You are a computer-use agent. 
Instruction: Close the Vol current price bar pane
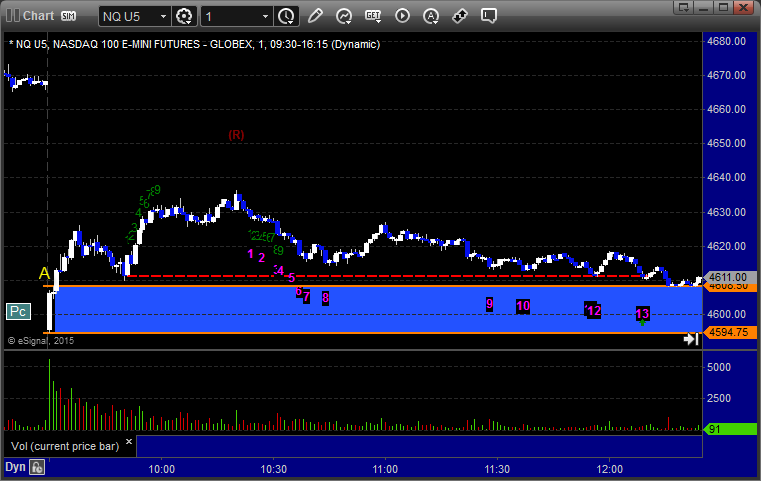pyautogui.click(x=129, y=442)
